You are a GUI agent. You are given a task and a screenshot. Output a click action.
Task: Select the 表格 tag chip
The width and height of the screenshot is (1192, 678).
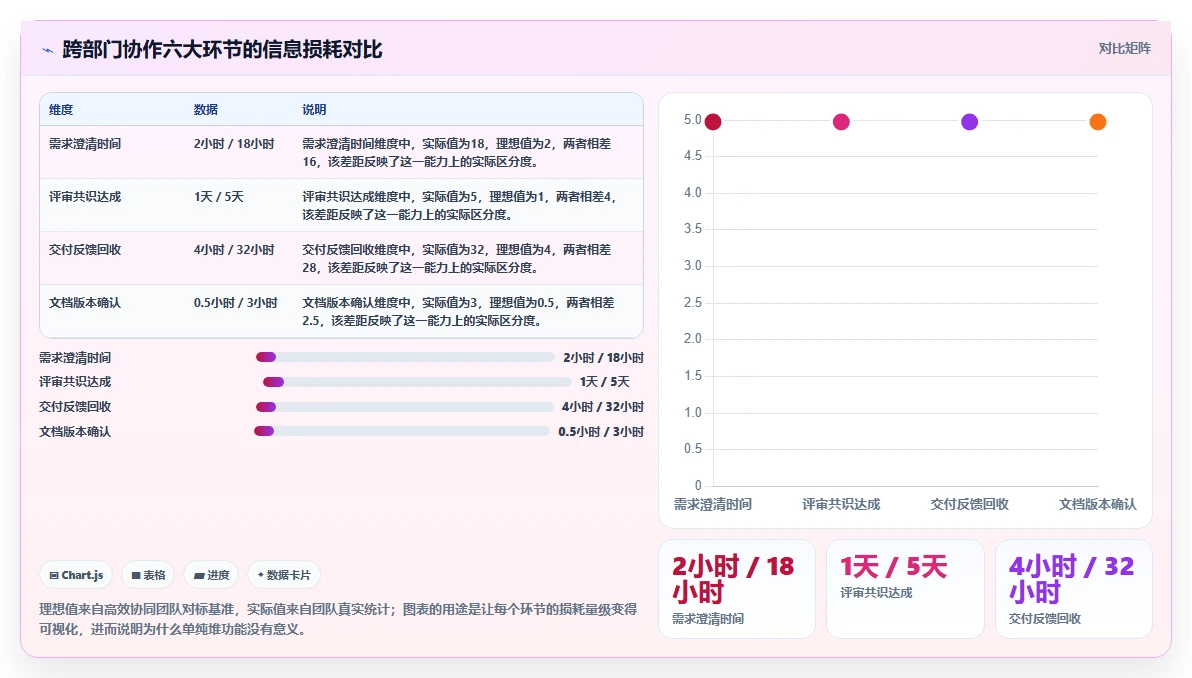[x=148, y=575]
